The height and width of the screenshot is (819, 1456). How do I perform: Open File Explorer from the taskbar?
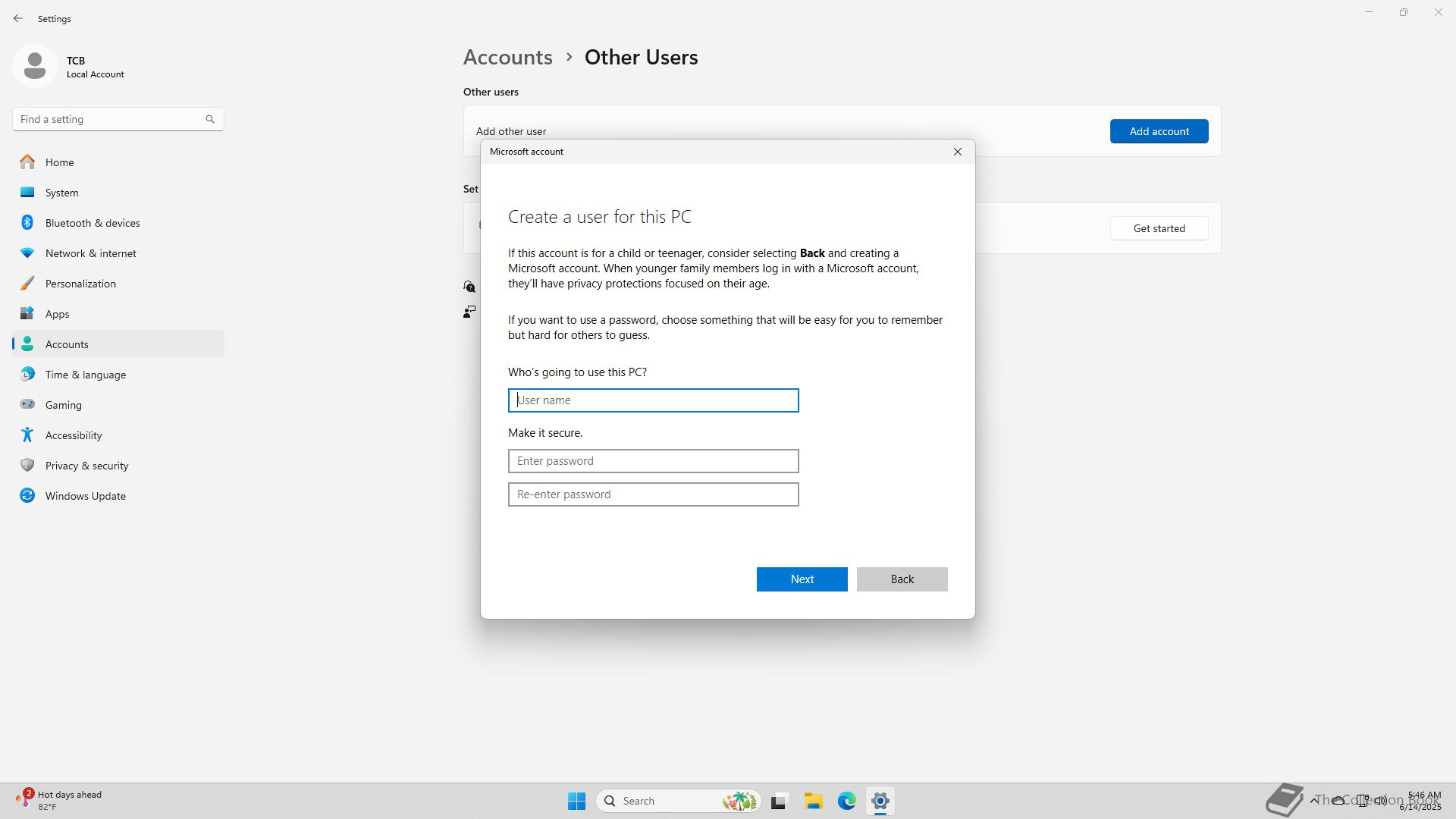pyautogui.click(x=813, y=801)
